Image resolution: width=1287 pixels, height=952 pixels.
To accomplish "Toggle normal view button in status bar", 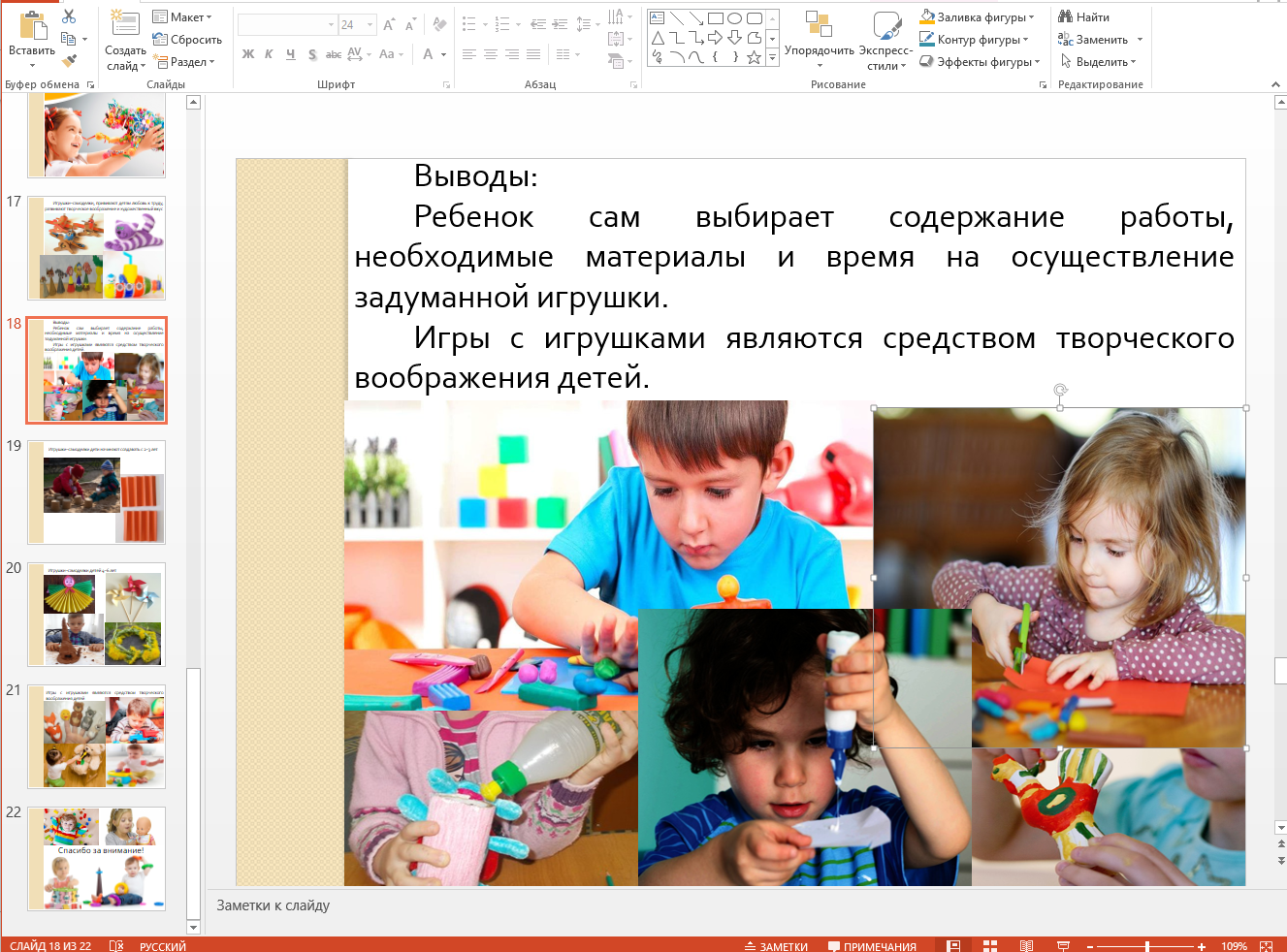I will pyautogui.click(x=953, y=946).
